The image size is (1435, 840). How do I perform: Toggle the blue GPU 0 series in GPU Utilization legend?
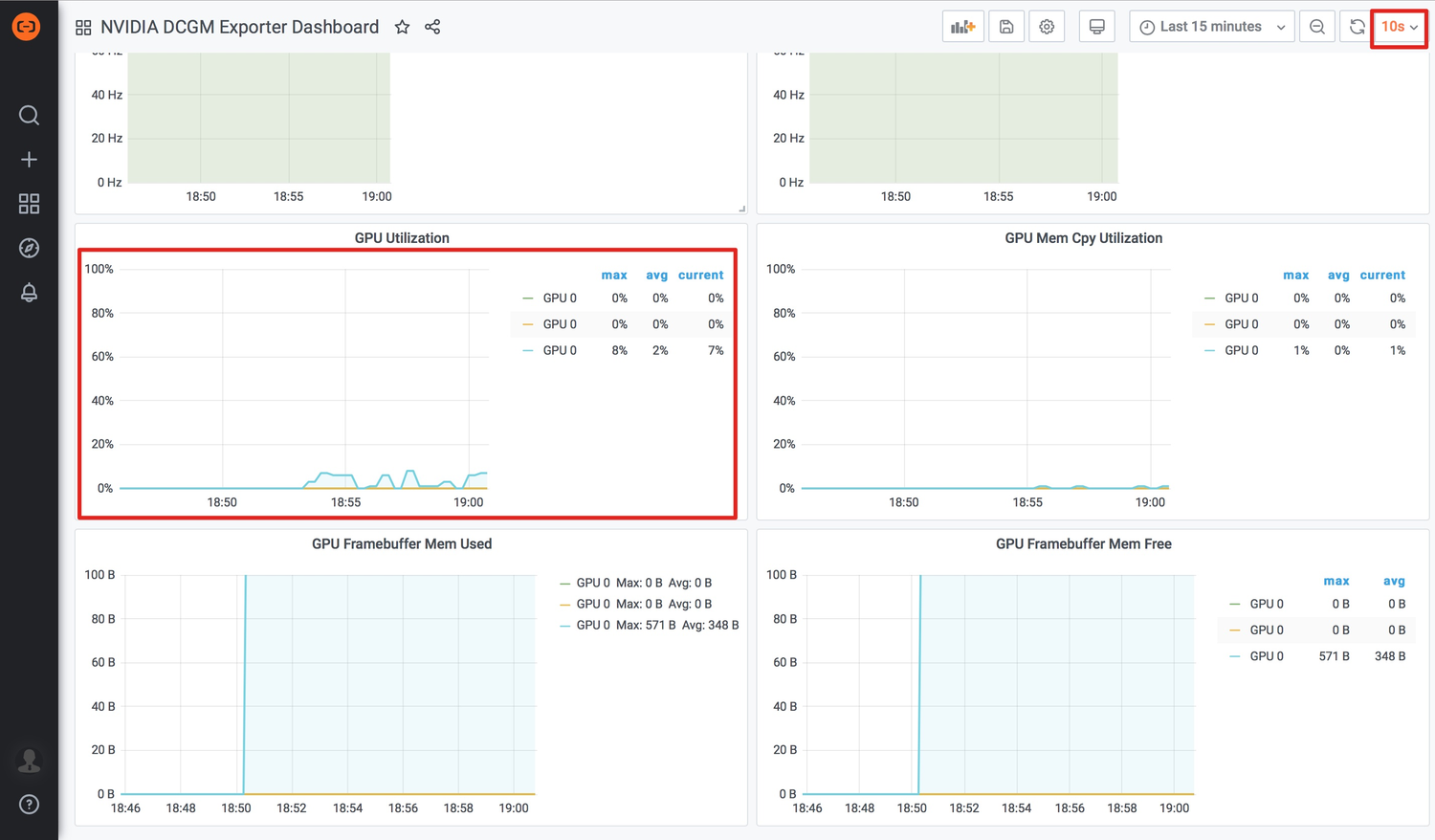point(560,350)
